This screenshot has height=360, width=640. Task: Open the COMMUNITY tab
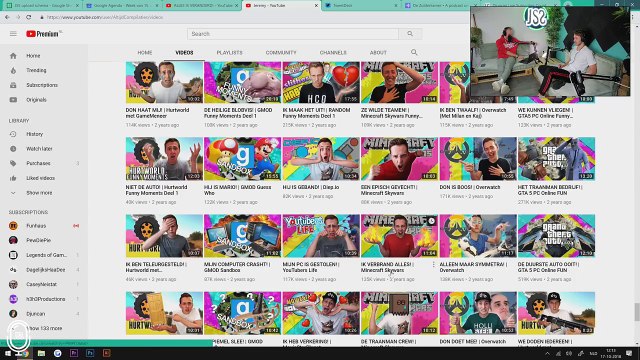[281, 53]
